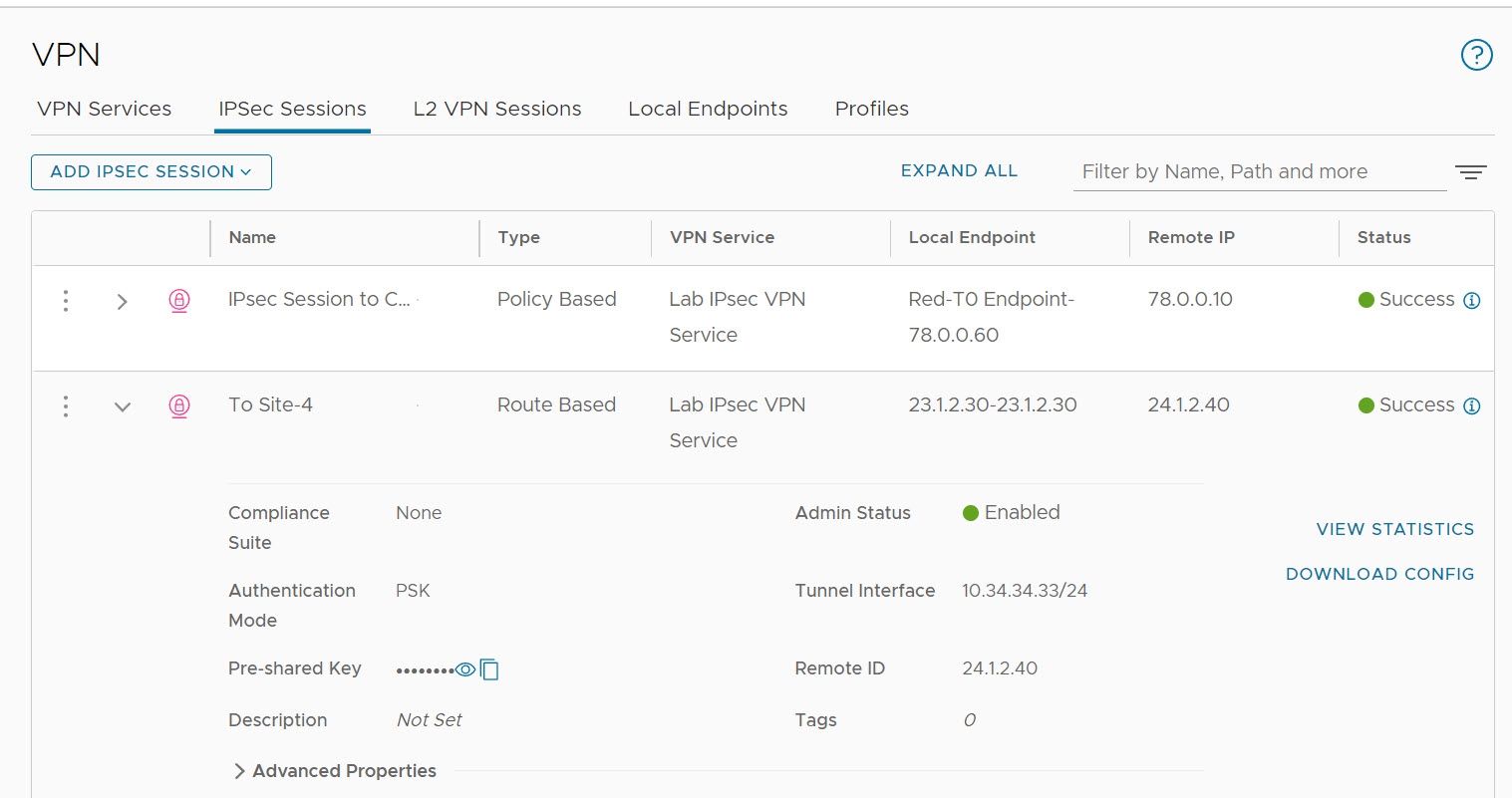Focus the Filter by Name search field

click(x=1258, y=172)
